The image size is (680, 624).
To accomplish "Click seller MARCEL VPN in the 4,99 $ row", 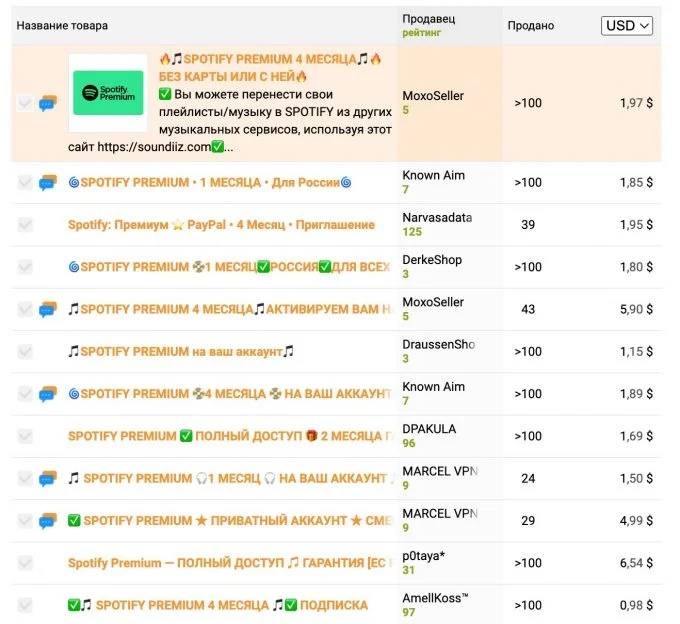I will (x=440, y=513).
